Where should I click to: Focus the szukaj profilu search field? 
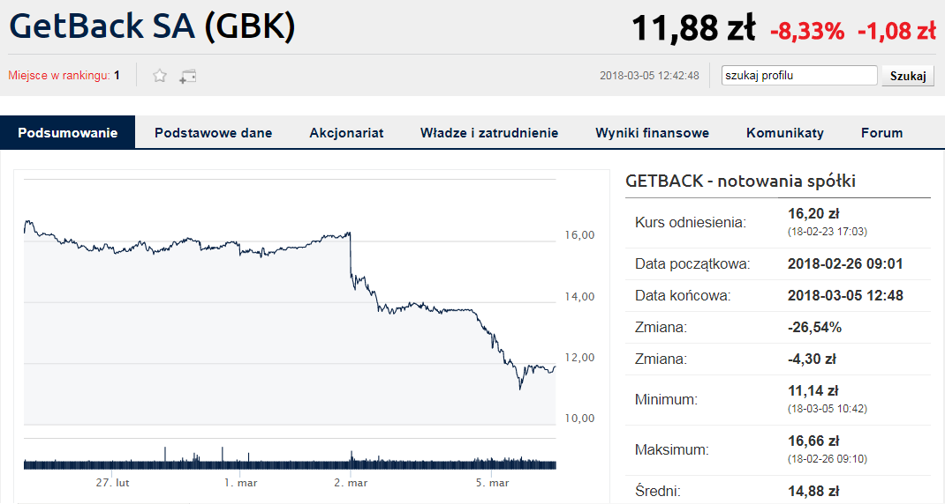pos(799,75)
